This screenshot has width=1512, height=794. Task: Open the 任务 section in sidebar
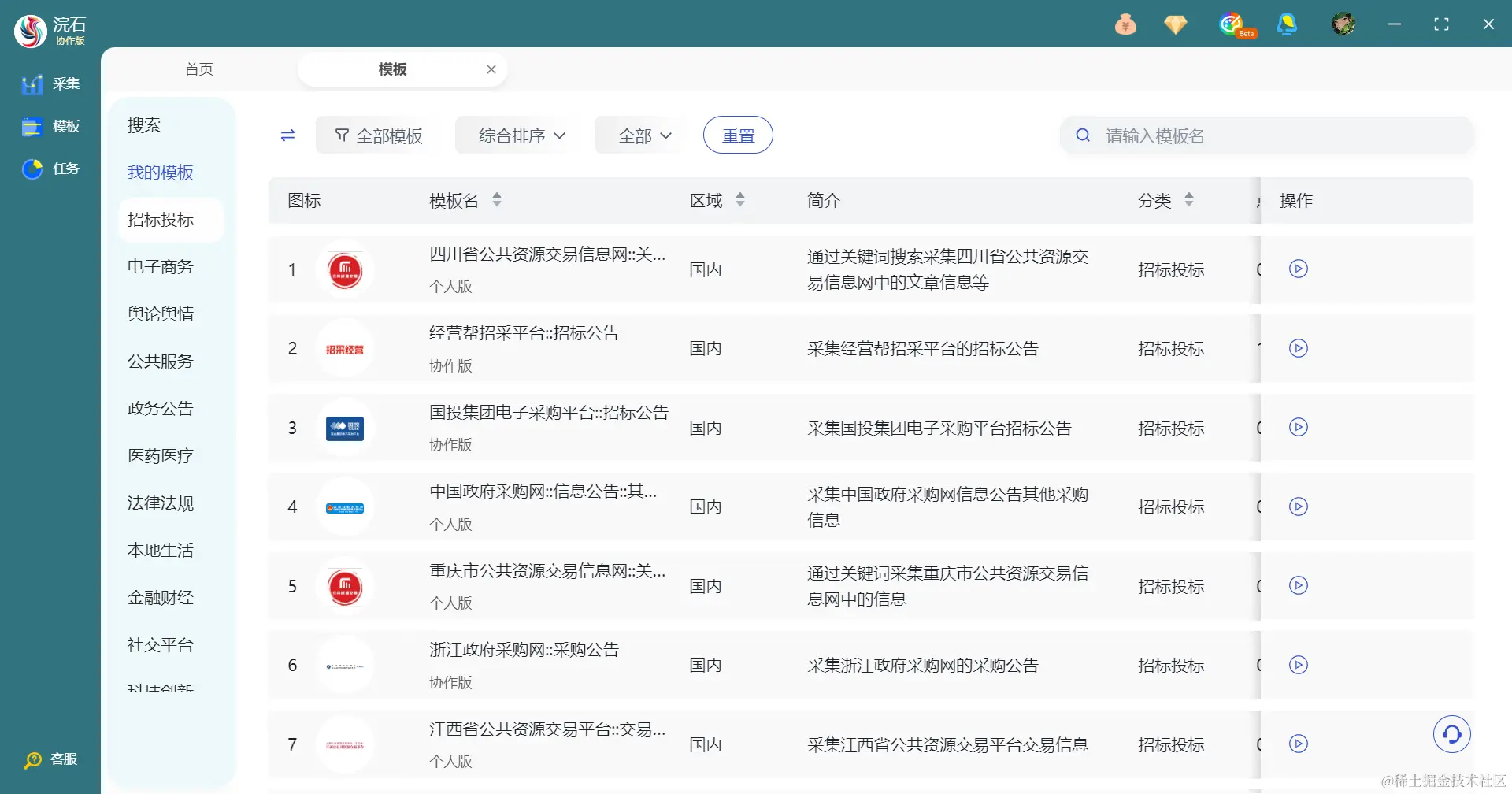(x=50, y=169)
